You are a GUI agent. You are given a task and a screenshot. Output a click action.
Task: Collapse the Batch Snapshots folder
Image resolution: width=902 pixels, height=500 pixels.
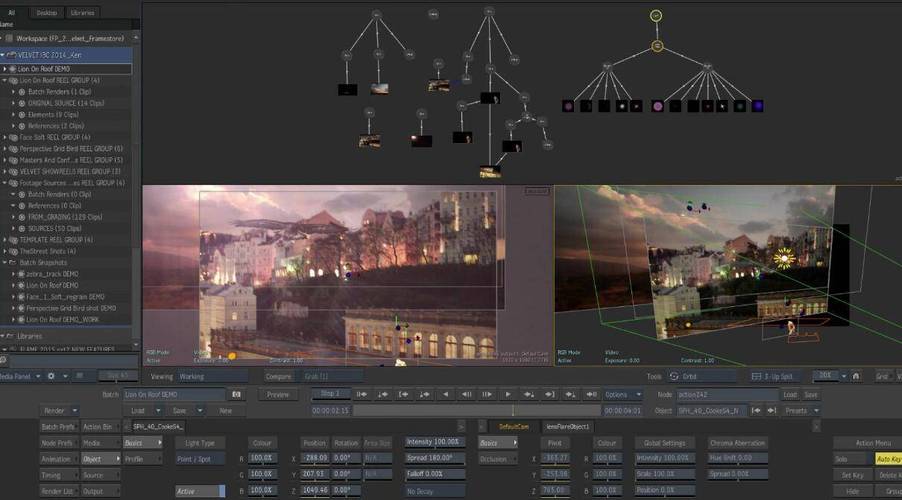click(5, 262)
